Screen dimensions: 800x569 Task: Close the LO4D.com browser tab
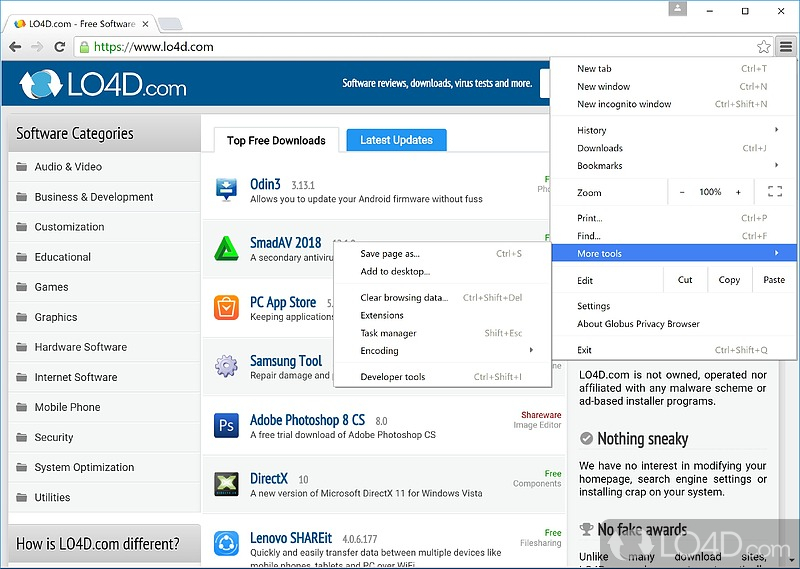coord(145,24)
